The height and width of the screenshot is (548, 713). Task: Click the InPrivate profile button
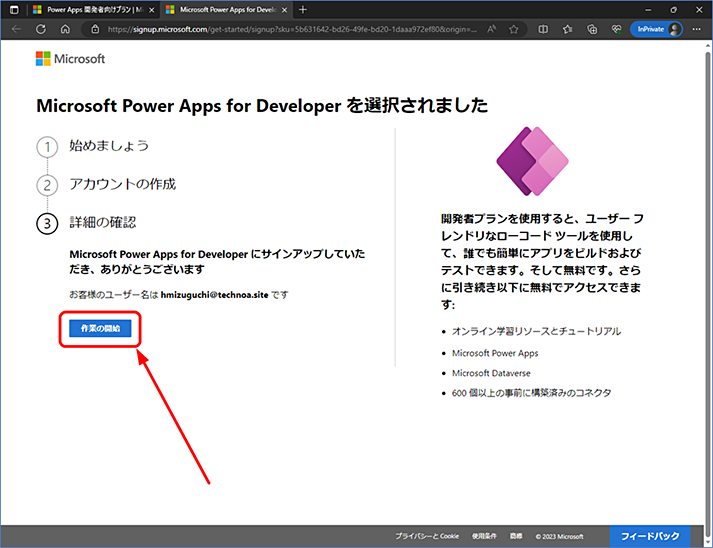click(656, 29)
